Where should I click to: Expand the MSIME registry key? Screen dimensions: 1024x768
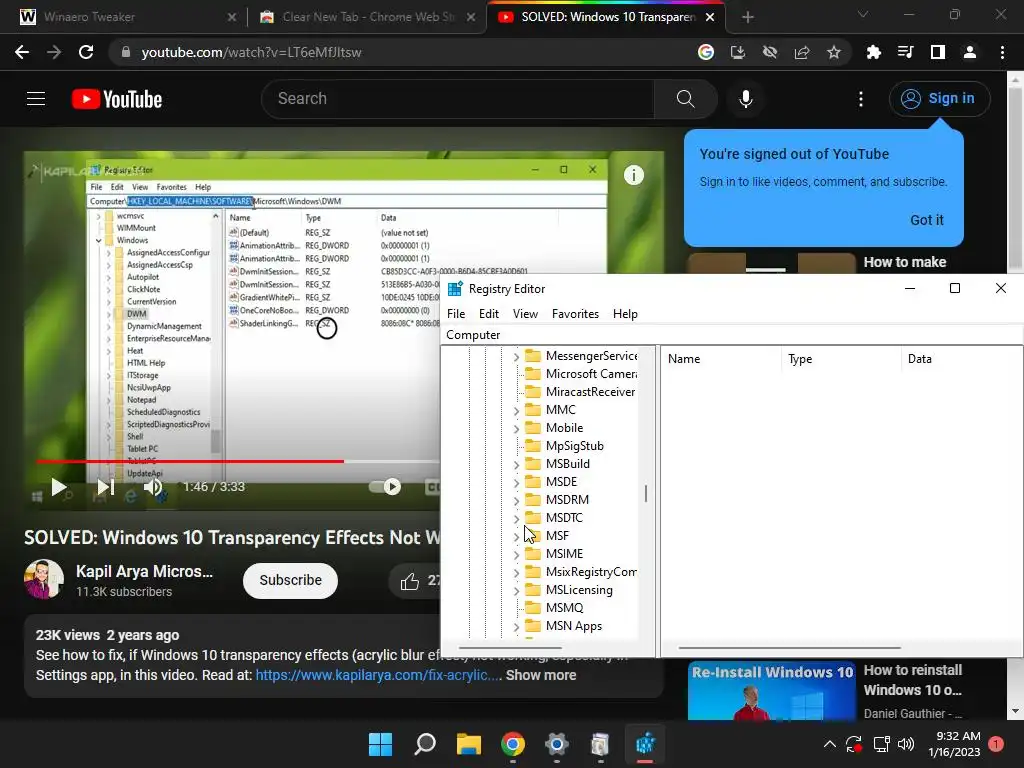click(x=516, y=554)
